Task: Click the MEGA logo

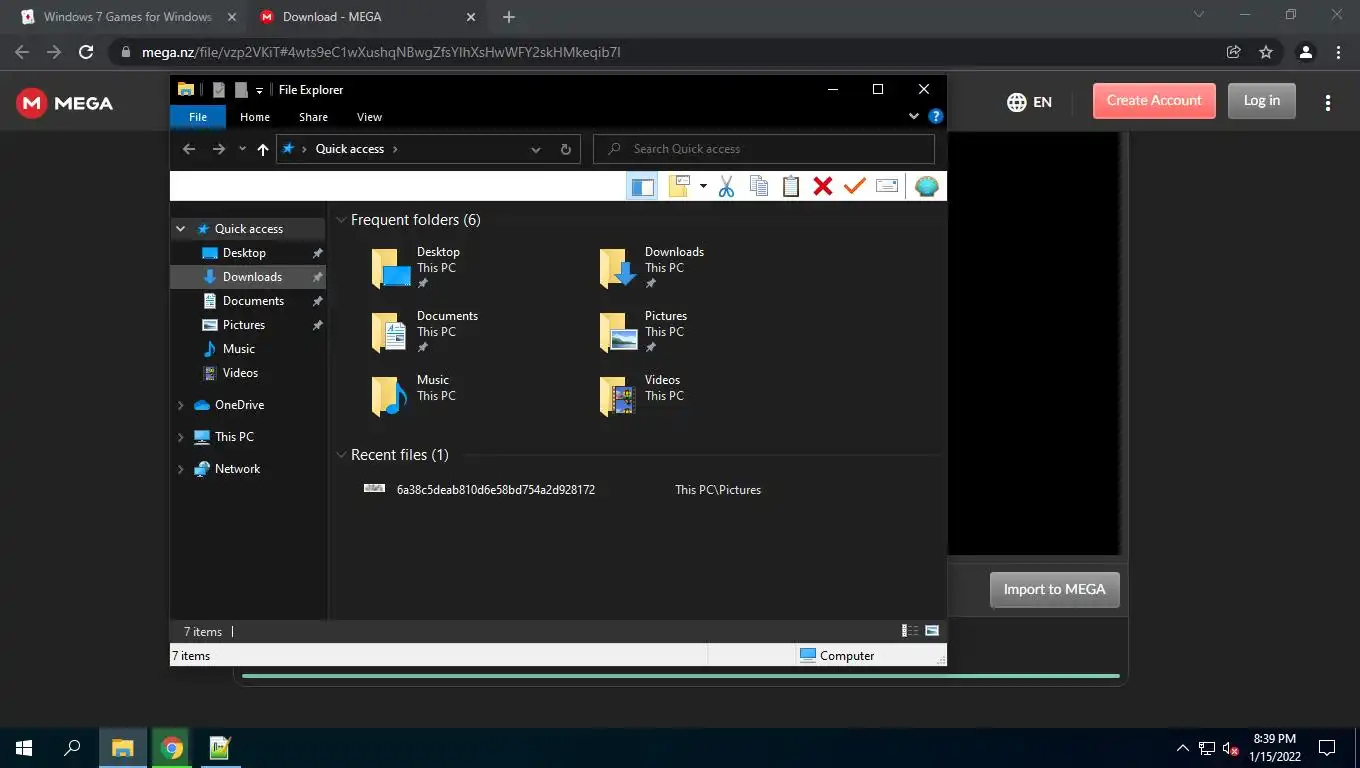Action: pos(65,103)
